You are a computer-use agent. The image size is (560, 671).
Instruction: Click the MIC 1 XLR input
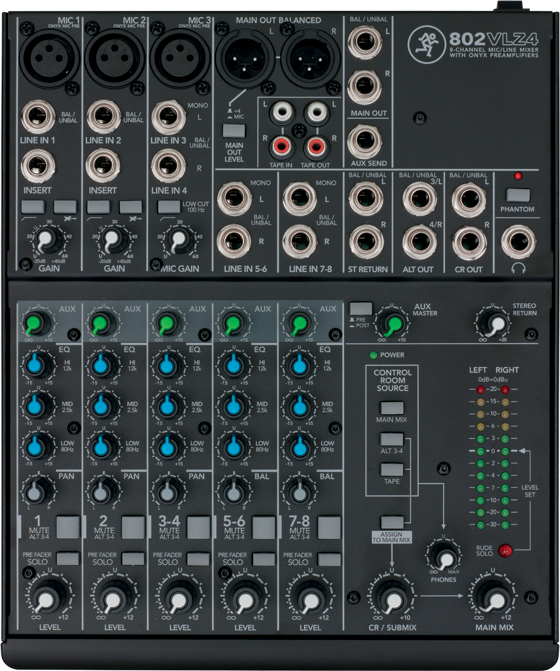tap(50, 56)
